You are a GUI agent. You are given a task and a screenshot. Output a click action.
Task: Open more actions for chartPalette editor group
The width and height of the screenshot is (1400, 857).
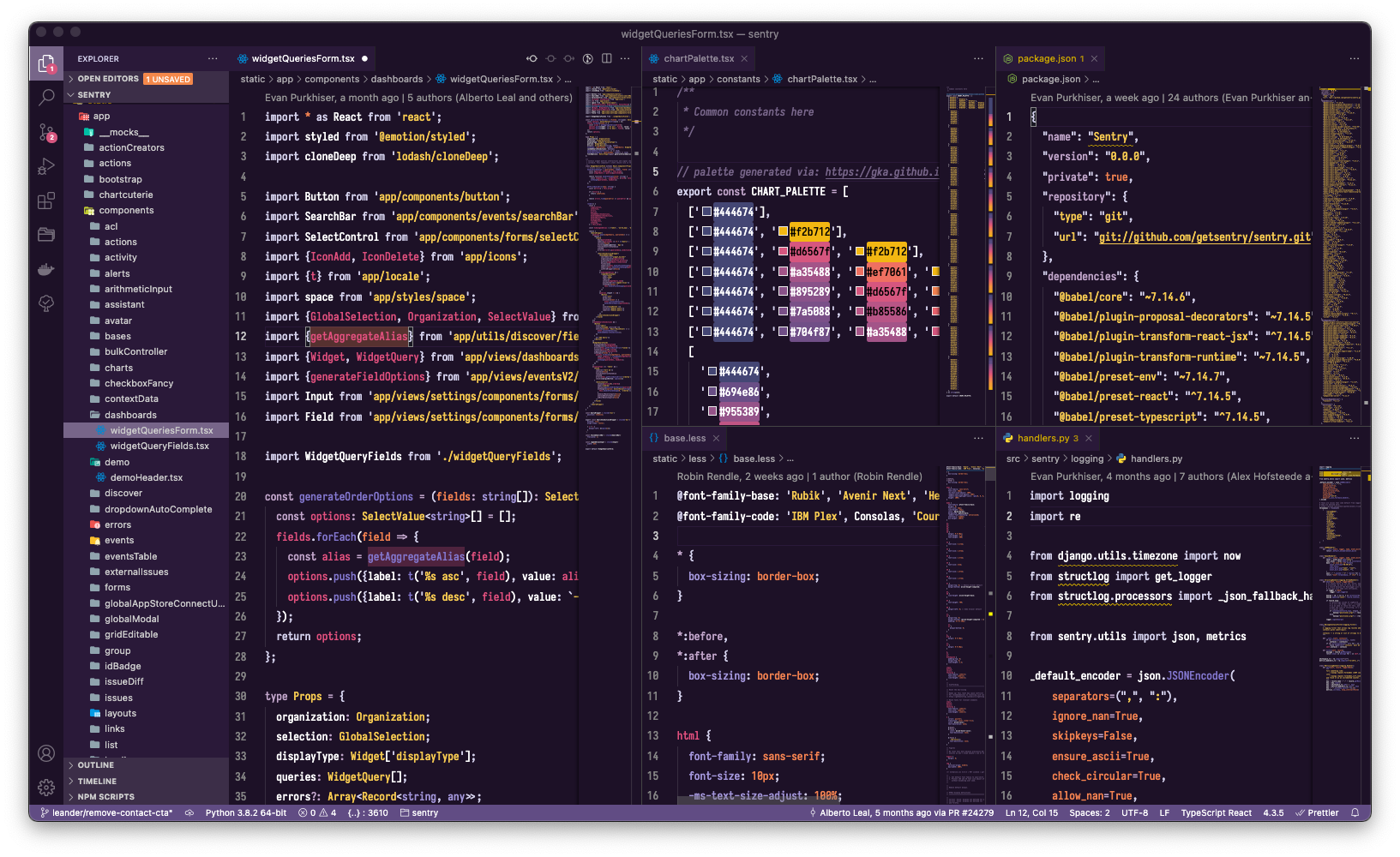point(978,58)
